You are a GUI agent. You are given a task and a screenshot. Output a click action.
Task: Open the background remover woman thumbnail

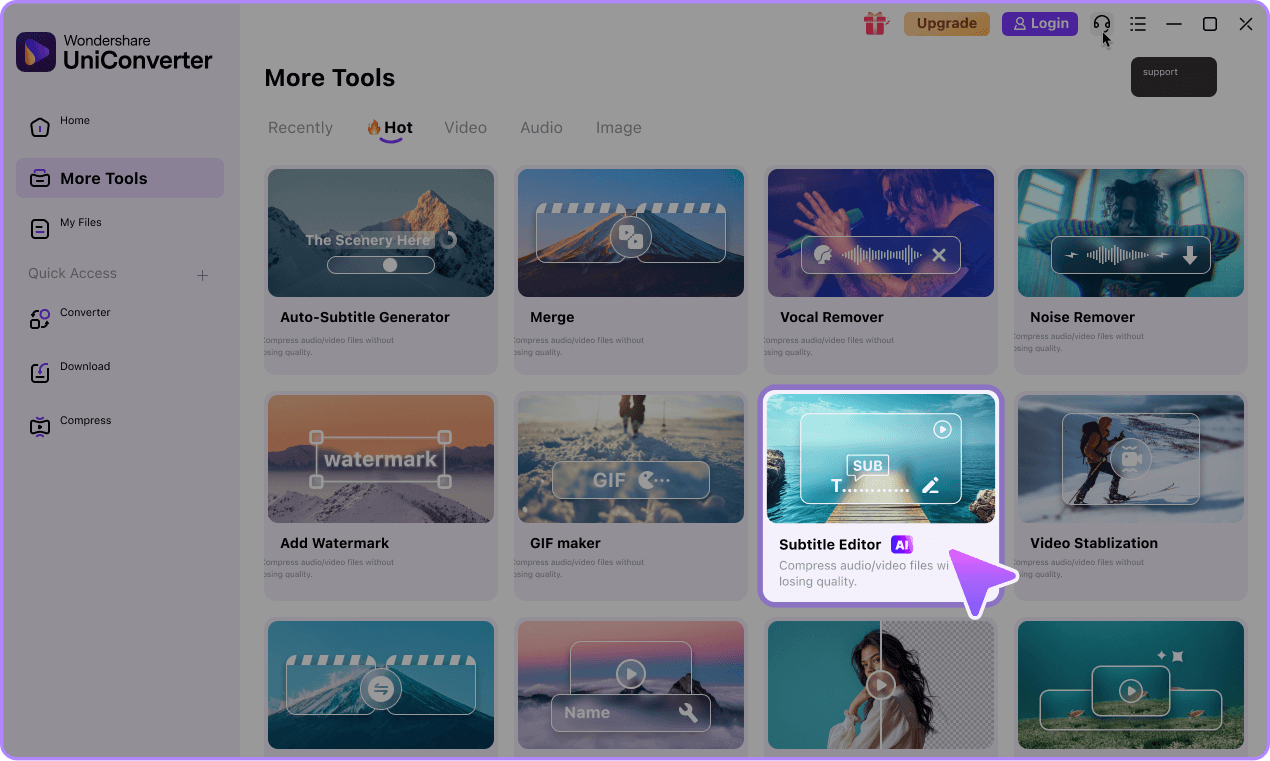tap(881, 685)
